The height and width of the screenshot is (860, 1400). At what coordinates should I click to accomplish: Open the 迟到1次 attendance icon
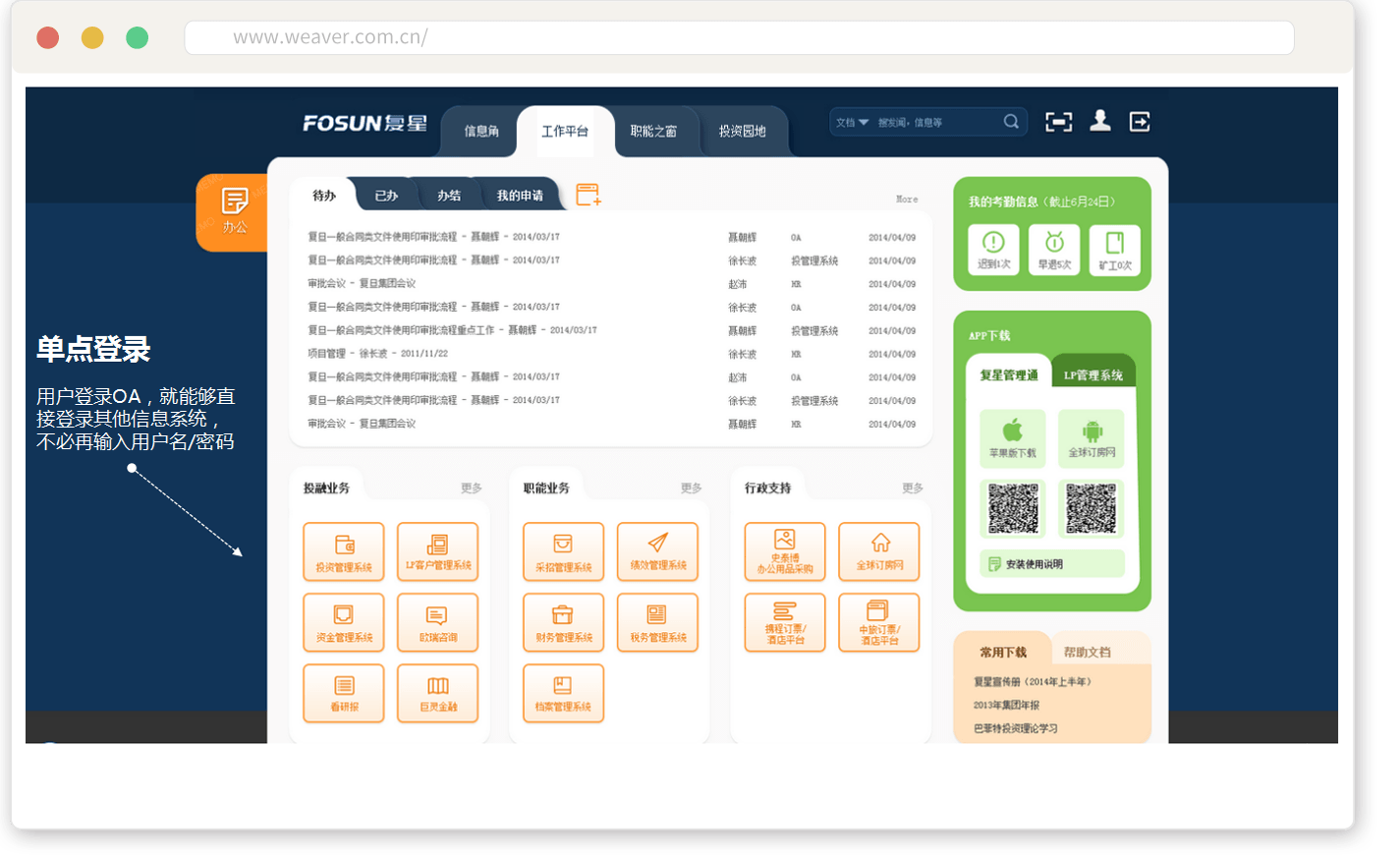[x=993, y=249]
